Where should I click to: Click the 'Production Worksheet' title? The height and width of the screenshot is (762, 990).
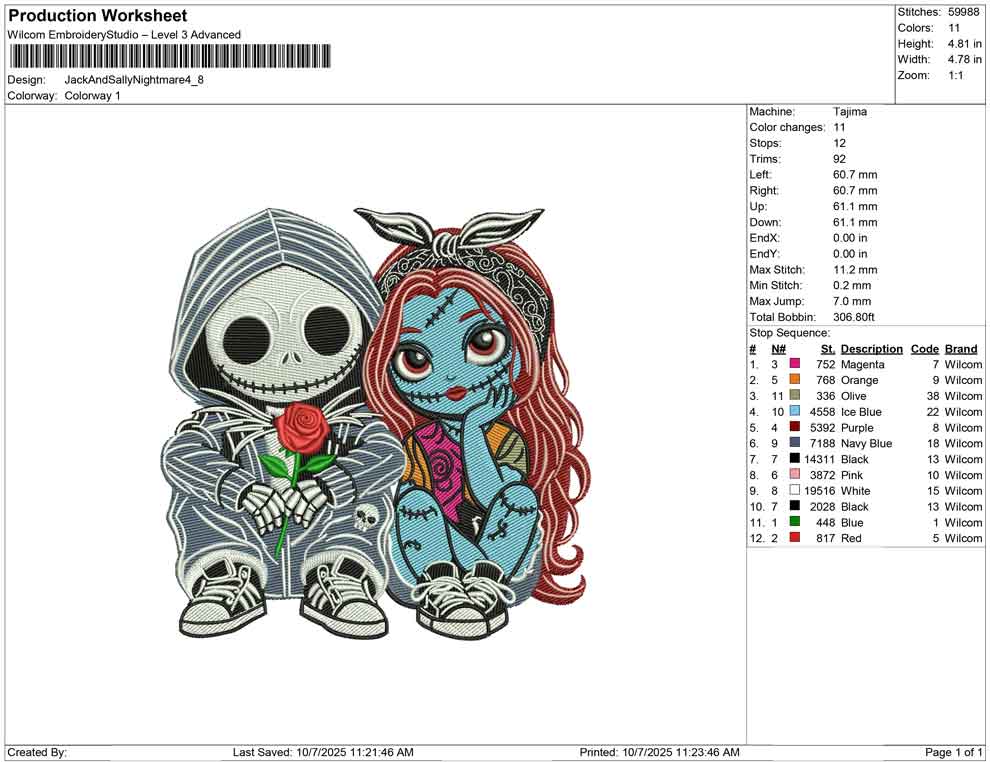98,16
